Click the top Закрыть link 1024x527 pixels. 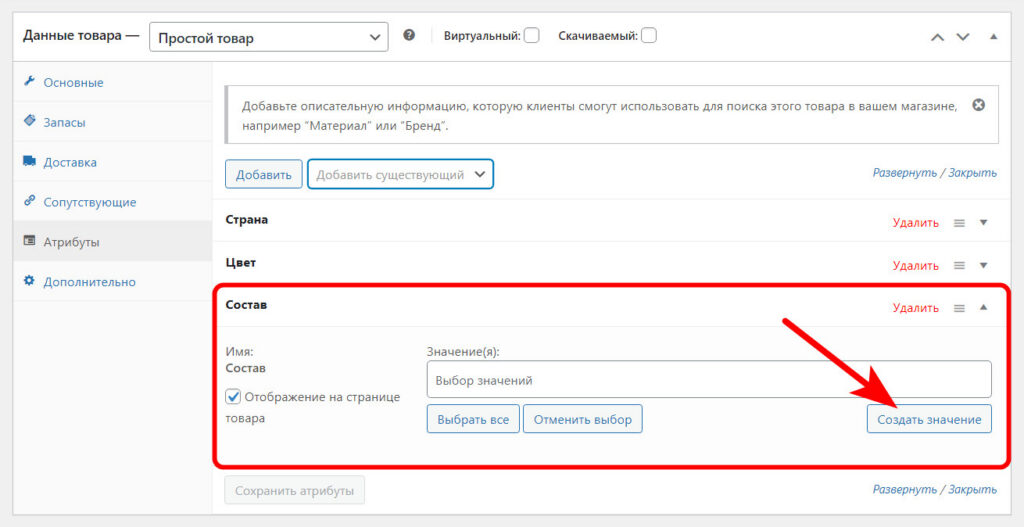tap(972, 173)
